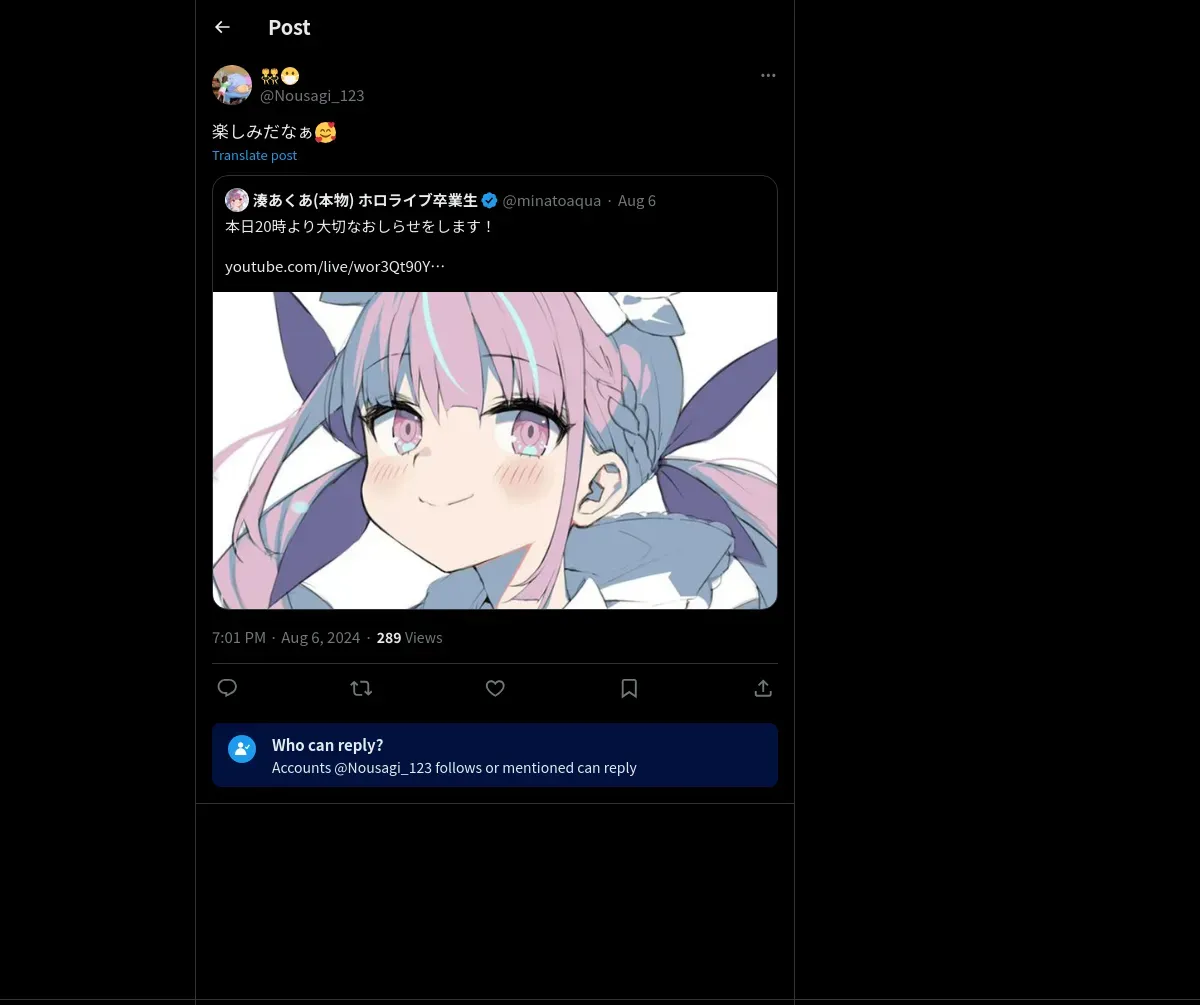Screen dimensions: 1200x1005
Task: Open the quoted anime girl illustration
Action: (x=495, y=450)
